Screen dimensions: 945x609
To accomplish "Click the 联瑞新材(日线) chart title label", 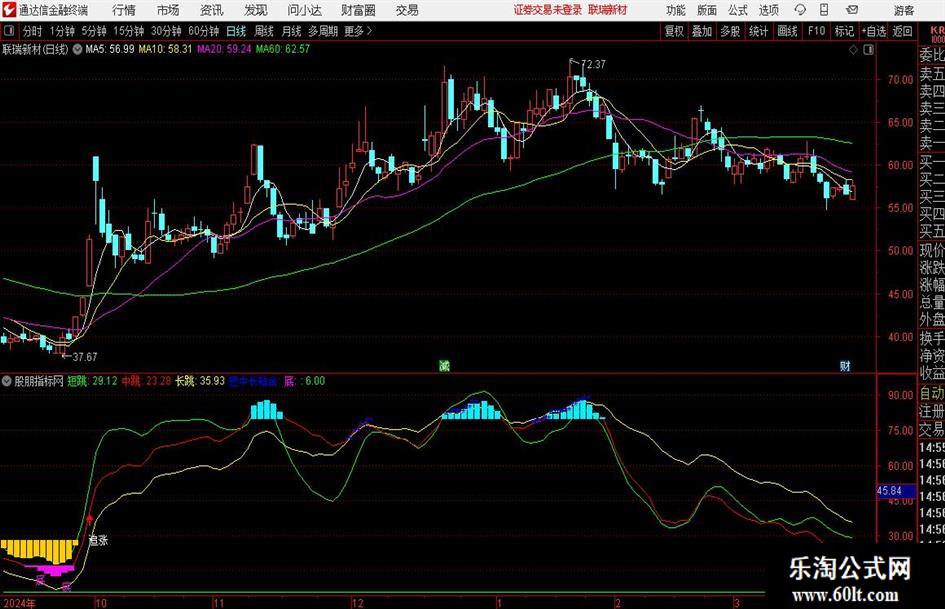I will pyautogui.click(x=36, y=49).
